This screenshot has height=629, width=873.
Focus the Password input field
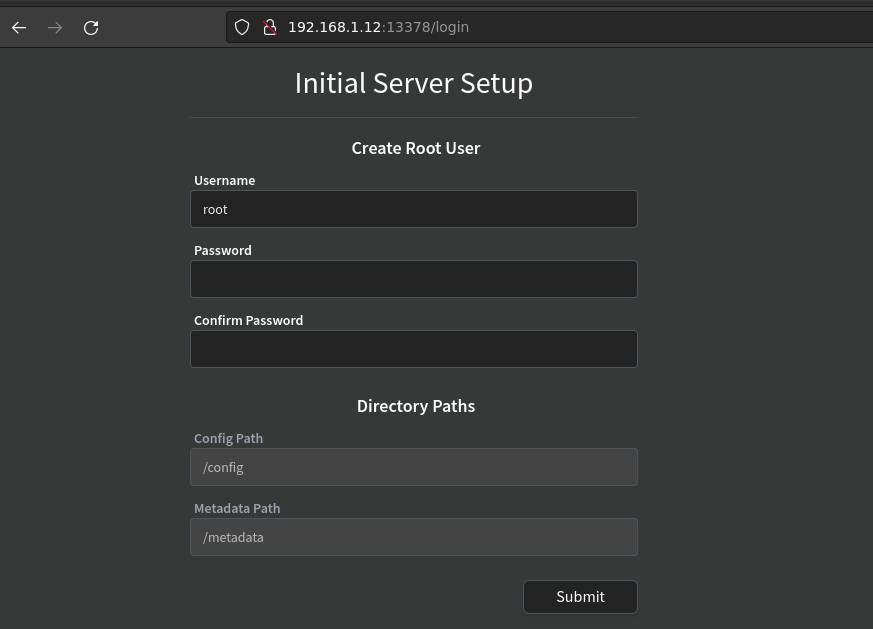click(413, 279)
